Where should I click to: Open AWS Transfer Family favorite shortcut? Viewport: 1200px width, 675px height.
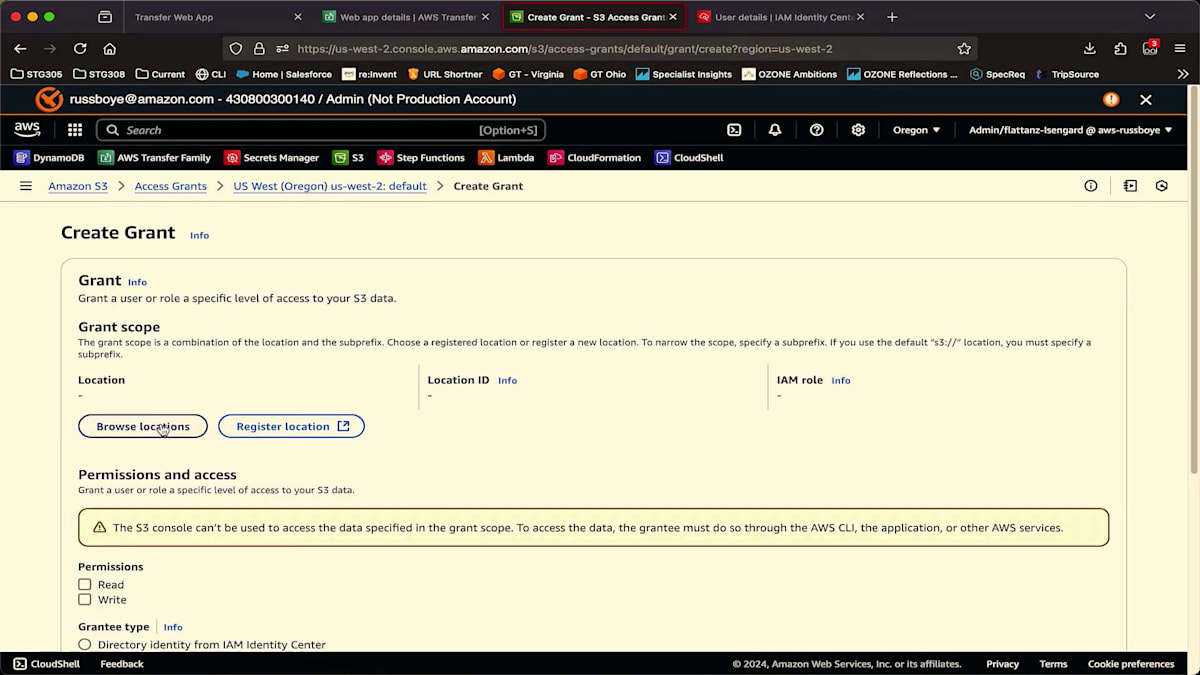click(155, 158)
